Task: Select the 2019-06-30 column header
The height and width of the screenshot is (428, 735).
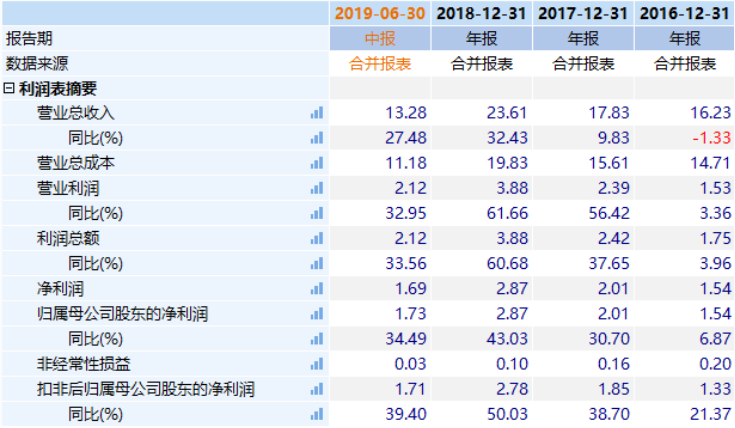Action: tap(380, 13)
